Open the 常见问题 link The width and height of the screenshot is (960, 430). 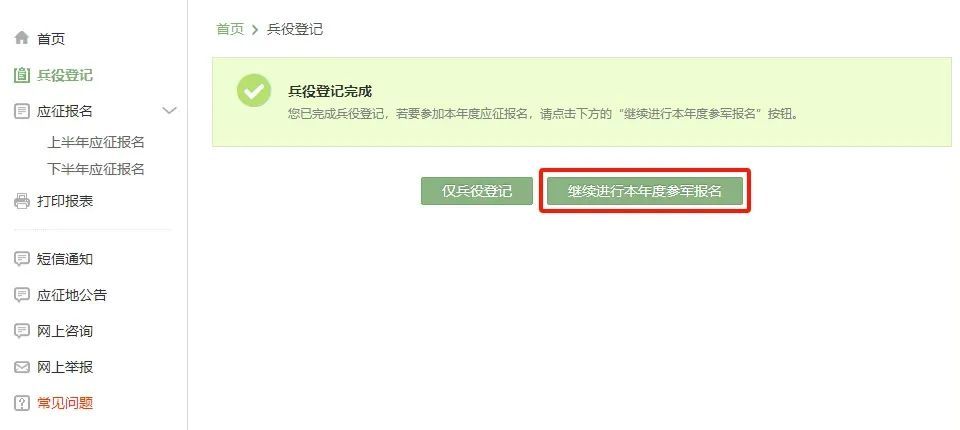[x=65, y=403]
